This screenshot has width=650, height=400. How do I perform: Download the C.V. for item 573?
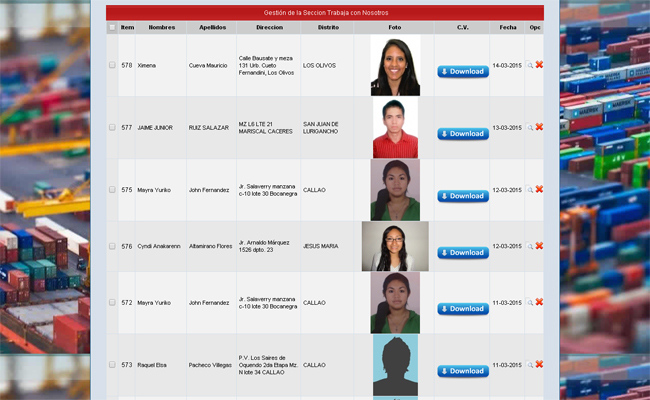(463, 371)
